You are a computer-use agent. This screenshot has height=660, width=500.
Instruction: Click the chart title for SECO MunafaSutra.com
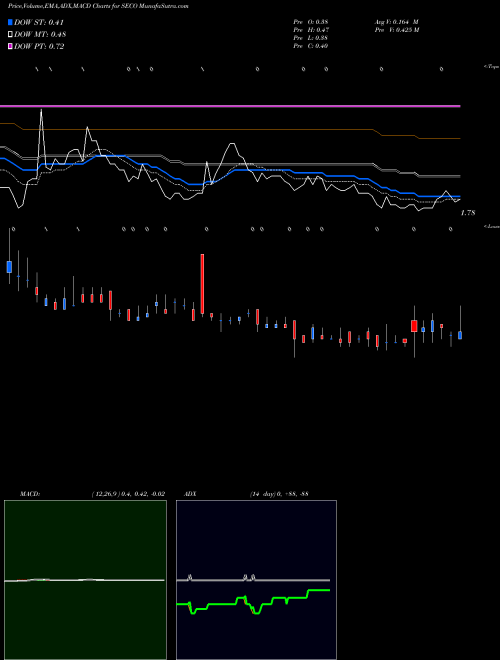(x=98, y=6)
